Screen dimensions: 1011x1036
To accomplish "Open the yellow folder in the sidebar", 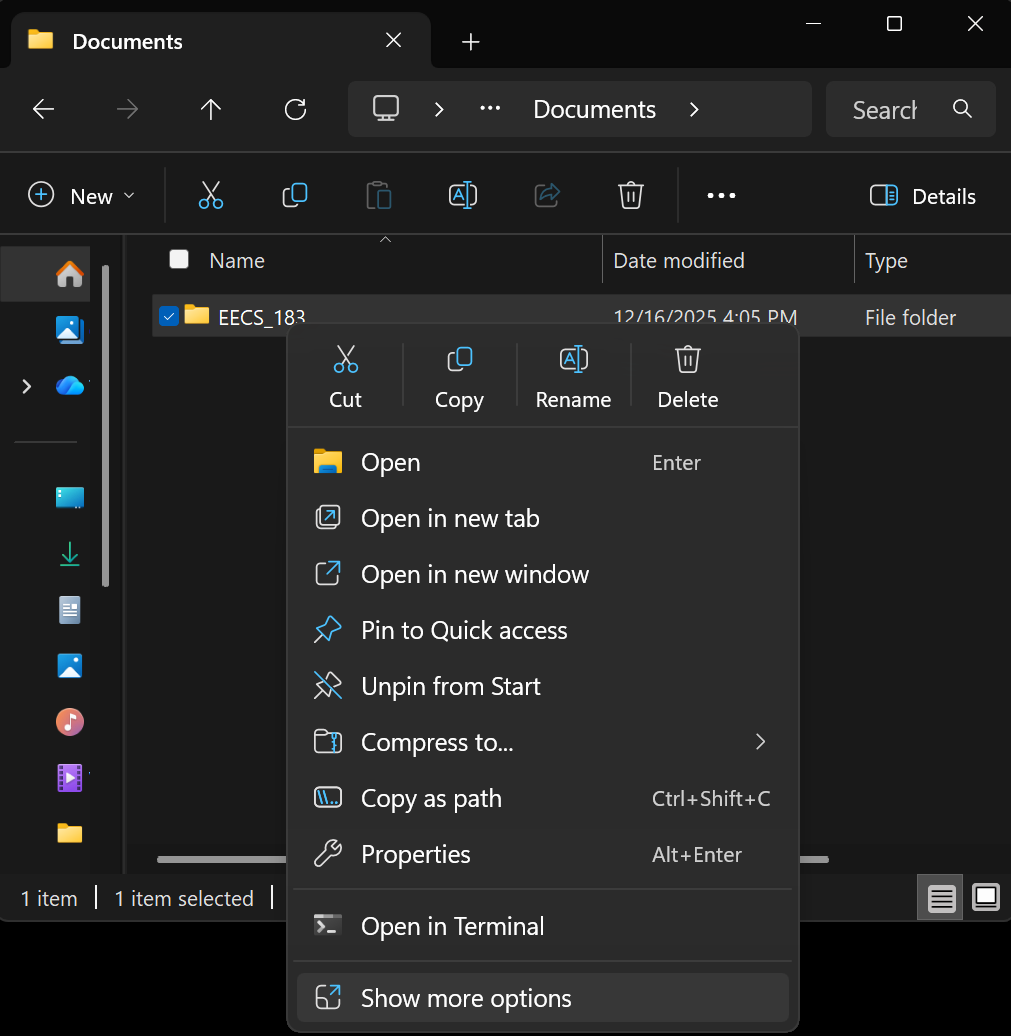I will pyautogui.click(x=69, y=834).
